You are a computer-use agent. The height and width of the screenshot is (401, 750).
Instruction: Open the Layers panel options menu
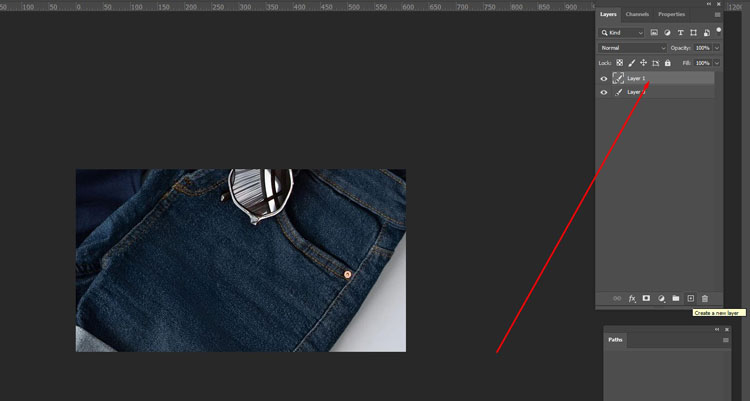point(717,15)
